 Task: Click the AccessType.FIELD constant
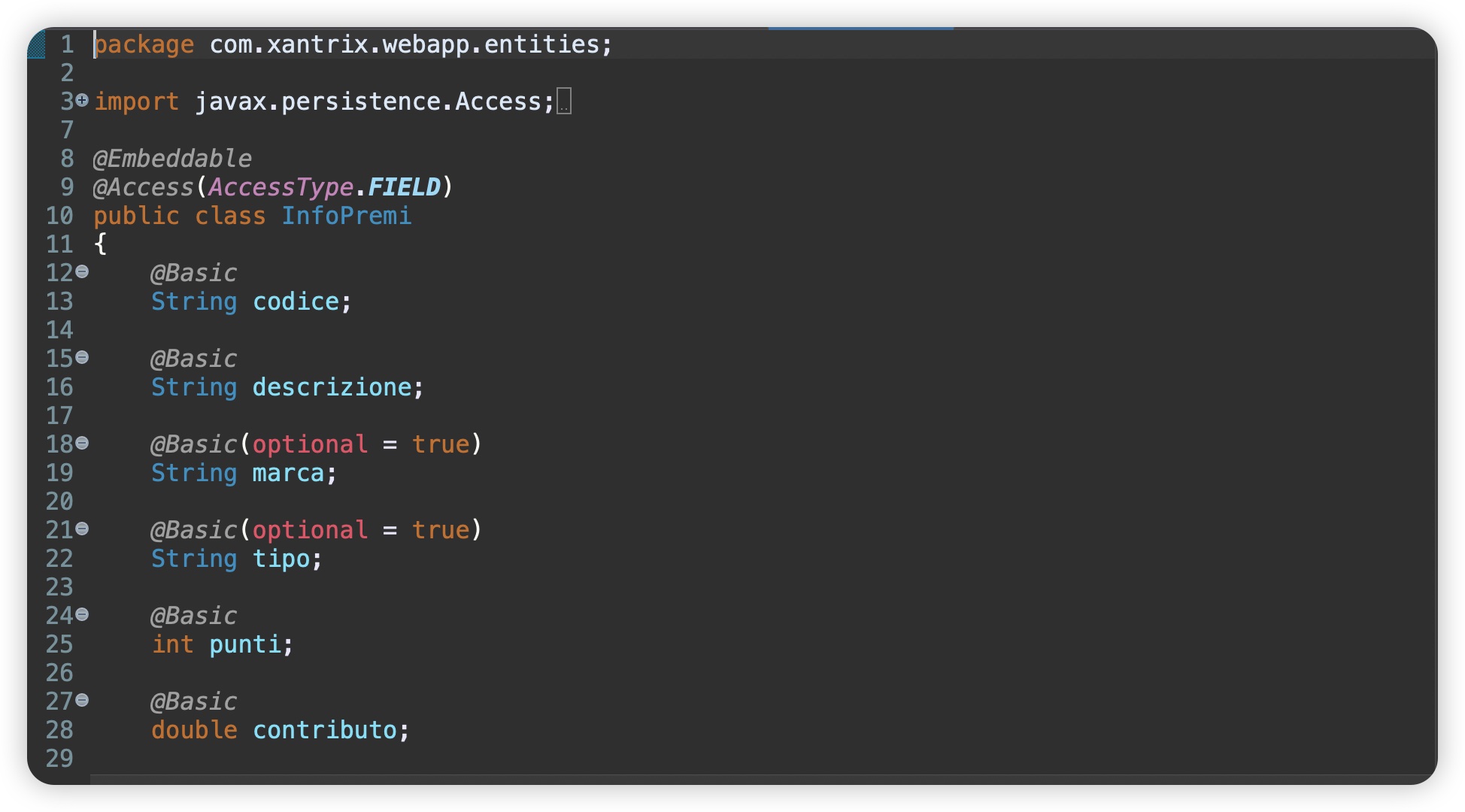click(324, 187)
